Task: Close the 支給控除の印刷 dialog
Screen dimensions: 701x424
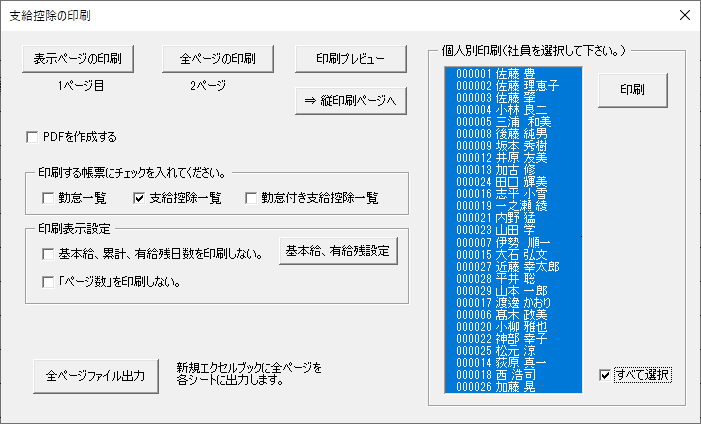Action: tap(684, 15)
